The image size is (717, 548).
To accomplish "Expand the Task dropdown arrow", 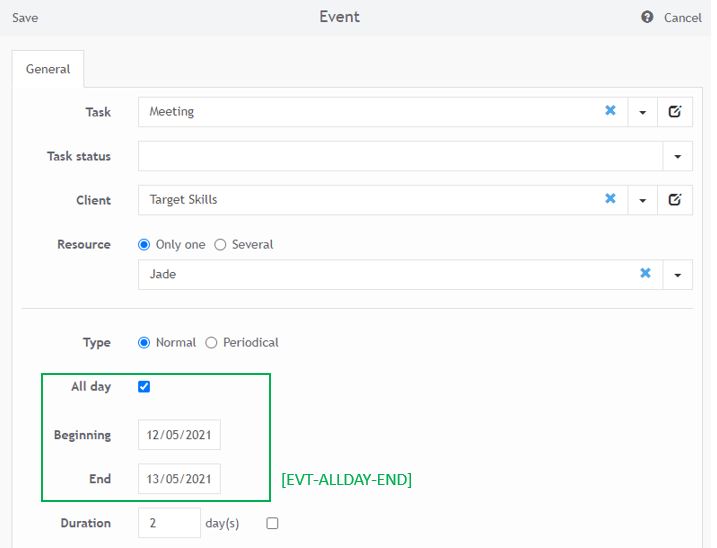I will tap(642, 112).
